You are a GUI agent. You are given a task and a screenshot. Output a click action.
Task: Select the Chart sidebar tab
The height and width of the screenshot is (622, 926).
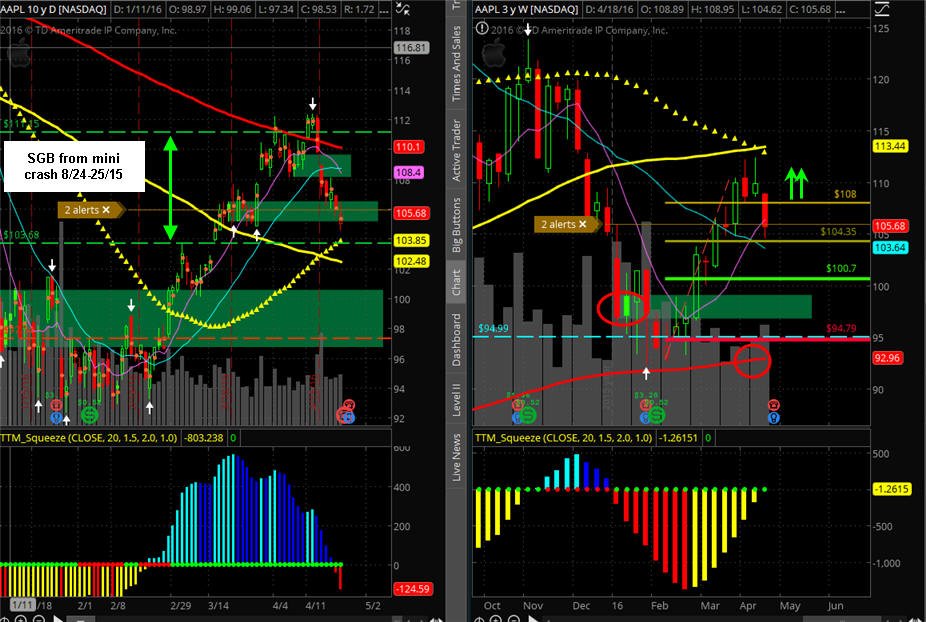pyautogui.click(x=456, y=282)
